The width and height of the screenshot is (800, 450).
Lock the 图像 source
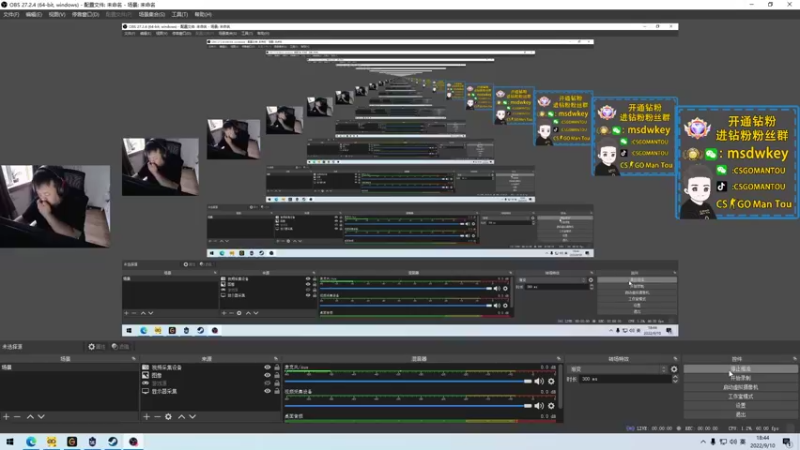click(x=277, y=375)
